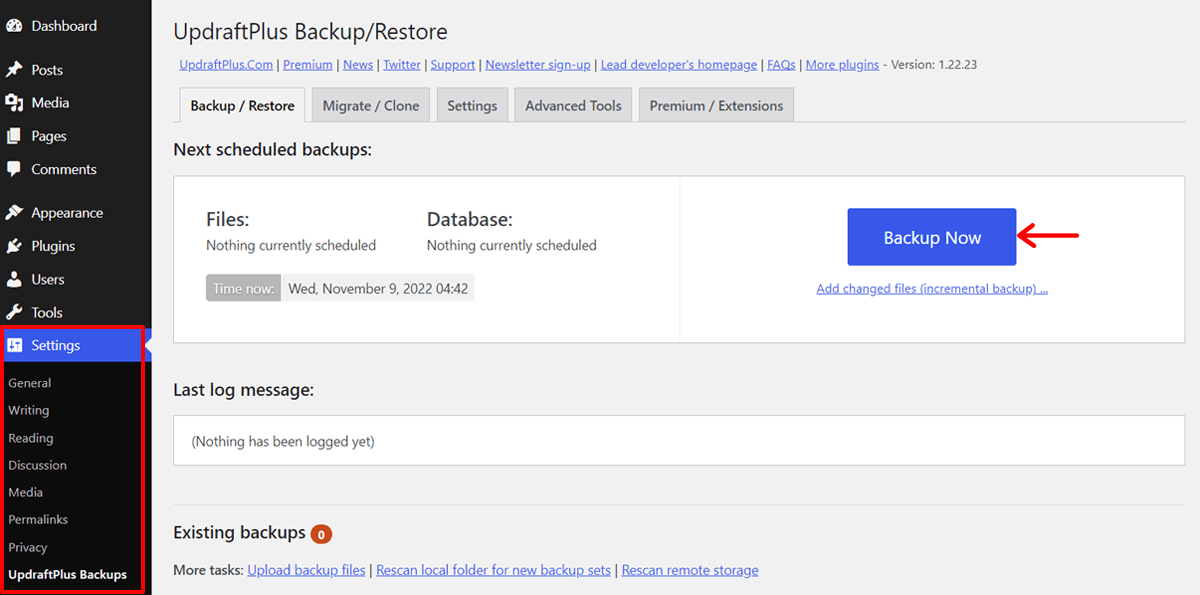Click the Comments speech bubble icon

tap(14, 169)
